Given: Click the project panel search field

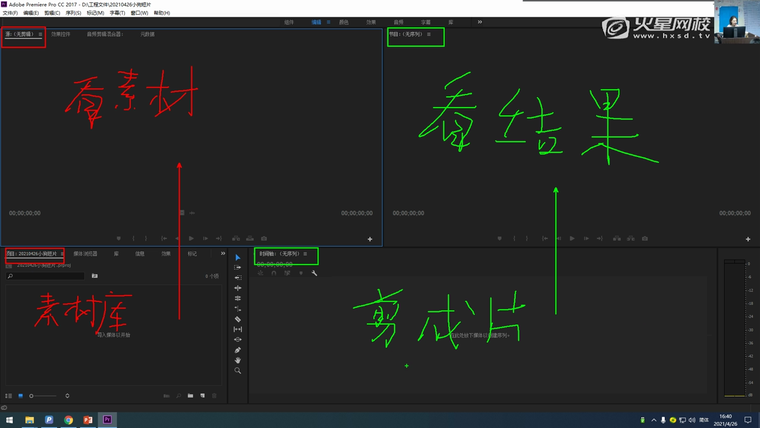Looking at the screenshot, I should point(45,275).
